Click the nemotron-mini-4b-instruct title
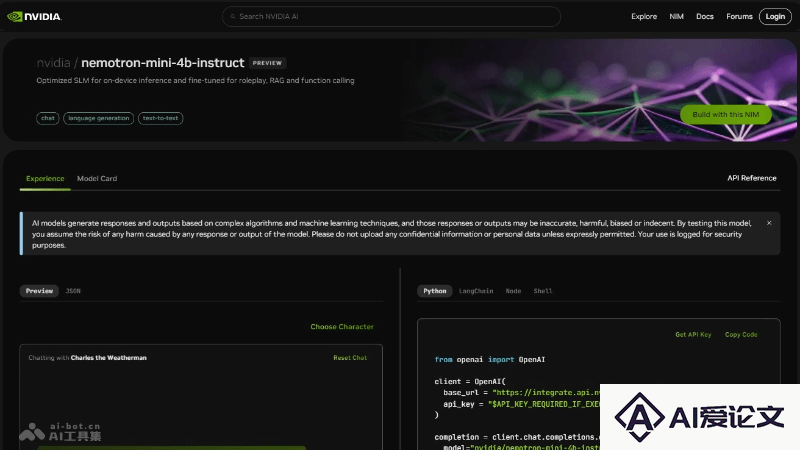 point(163,63)
